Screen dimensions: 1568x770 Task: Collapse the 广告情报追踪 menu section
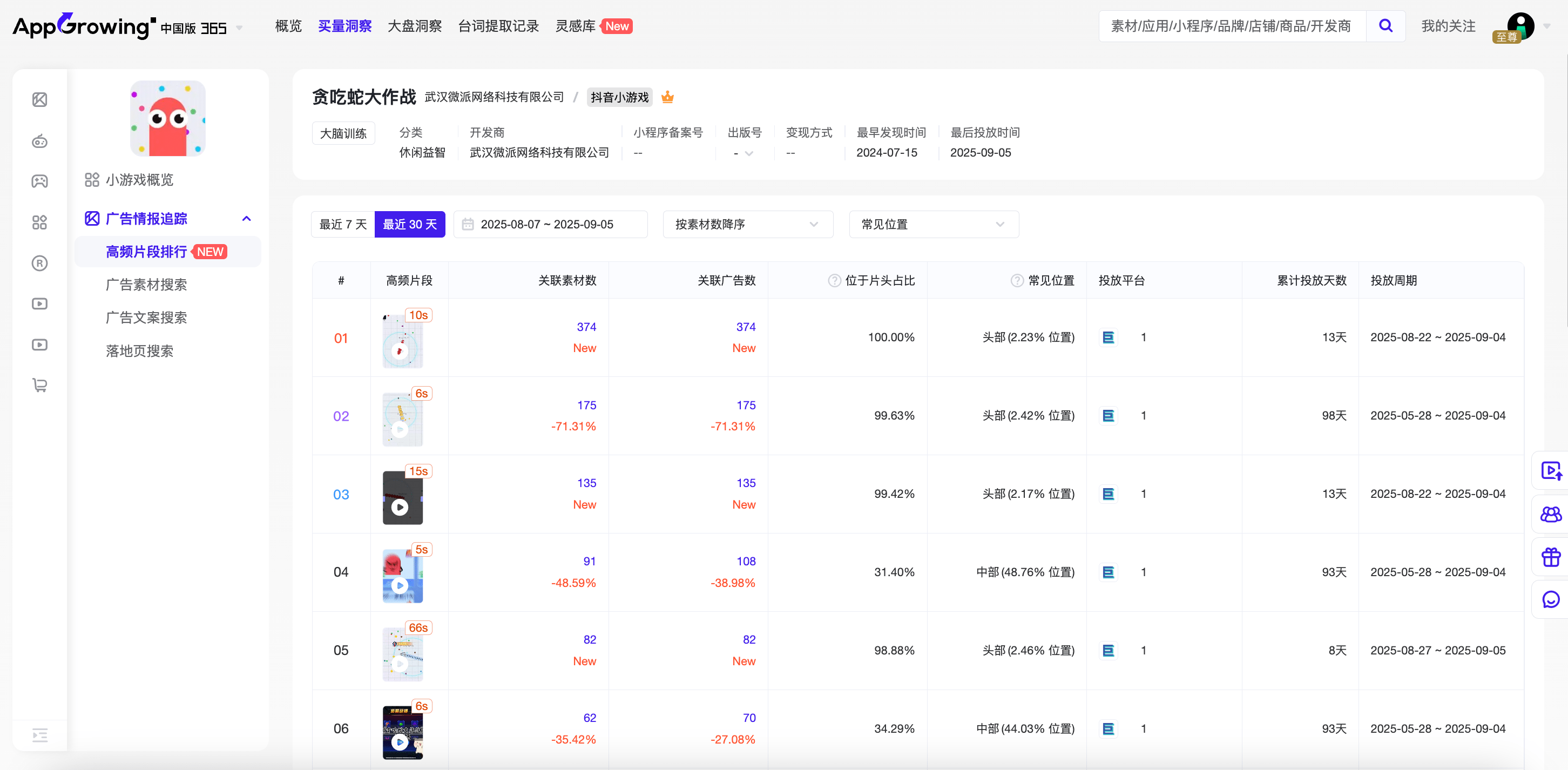pos(247,219)
